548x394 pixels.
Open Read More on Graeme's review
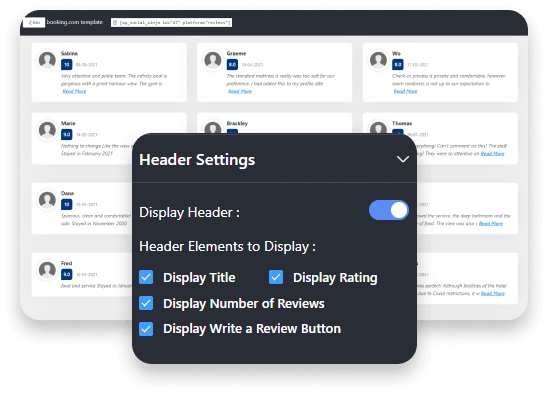point(240,91)
